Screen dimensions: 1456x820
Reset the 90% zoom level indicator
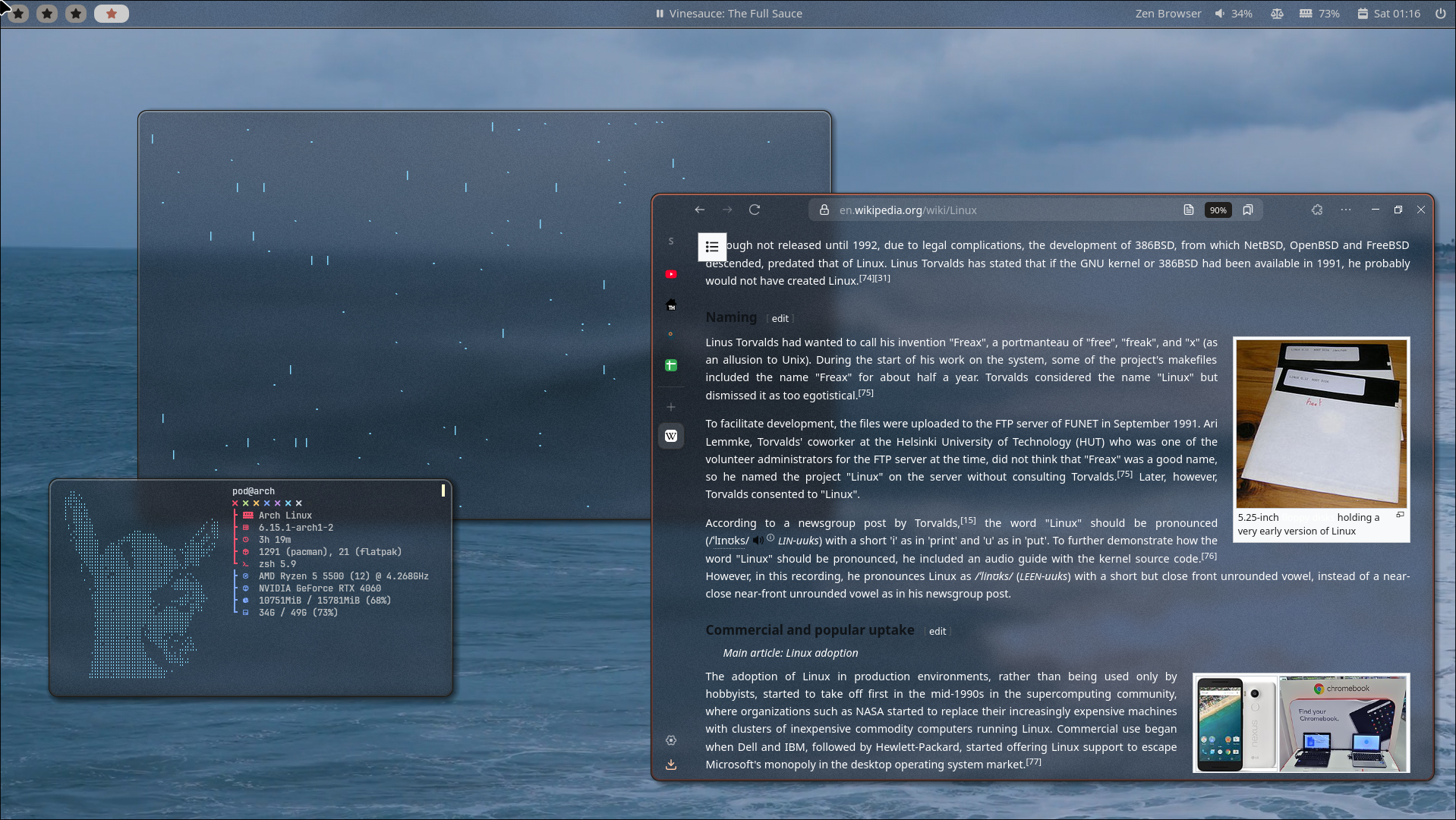point(1218,210)
